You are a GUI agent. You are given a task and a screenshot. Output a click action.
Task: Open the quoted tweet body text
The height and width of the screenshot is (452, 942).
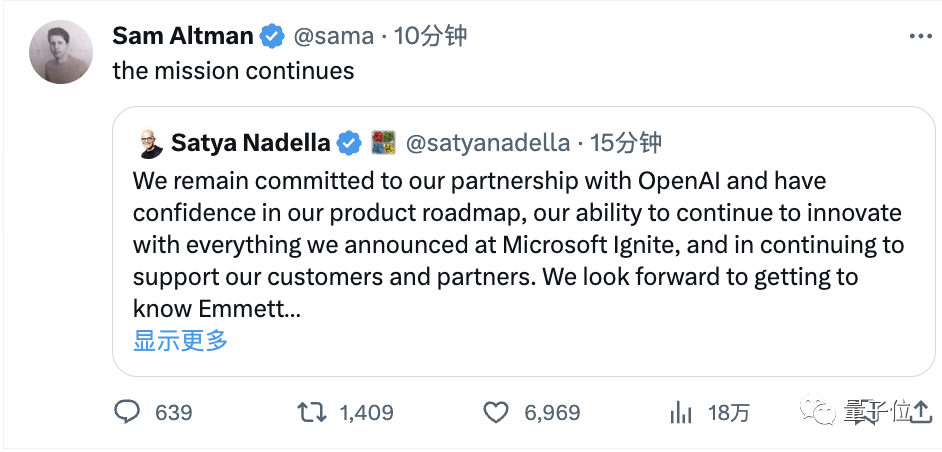point(517,246)
